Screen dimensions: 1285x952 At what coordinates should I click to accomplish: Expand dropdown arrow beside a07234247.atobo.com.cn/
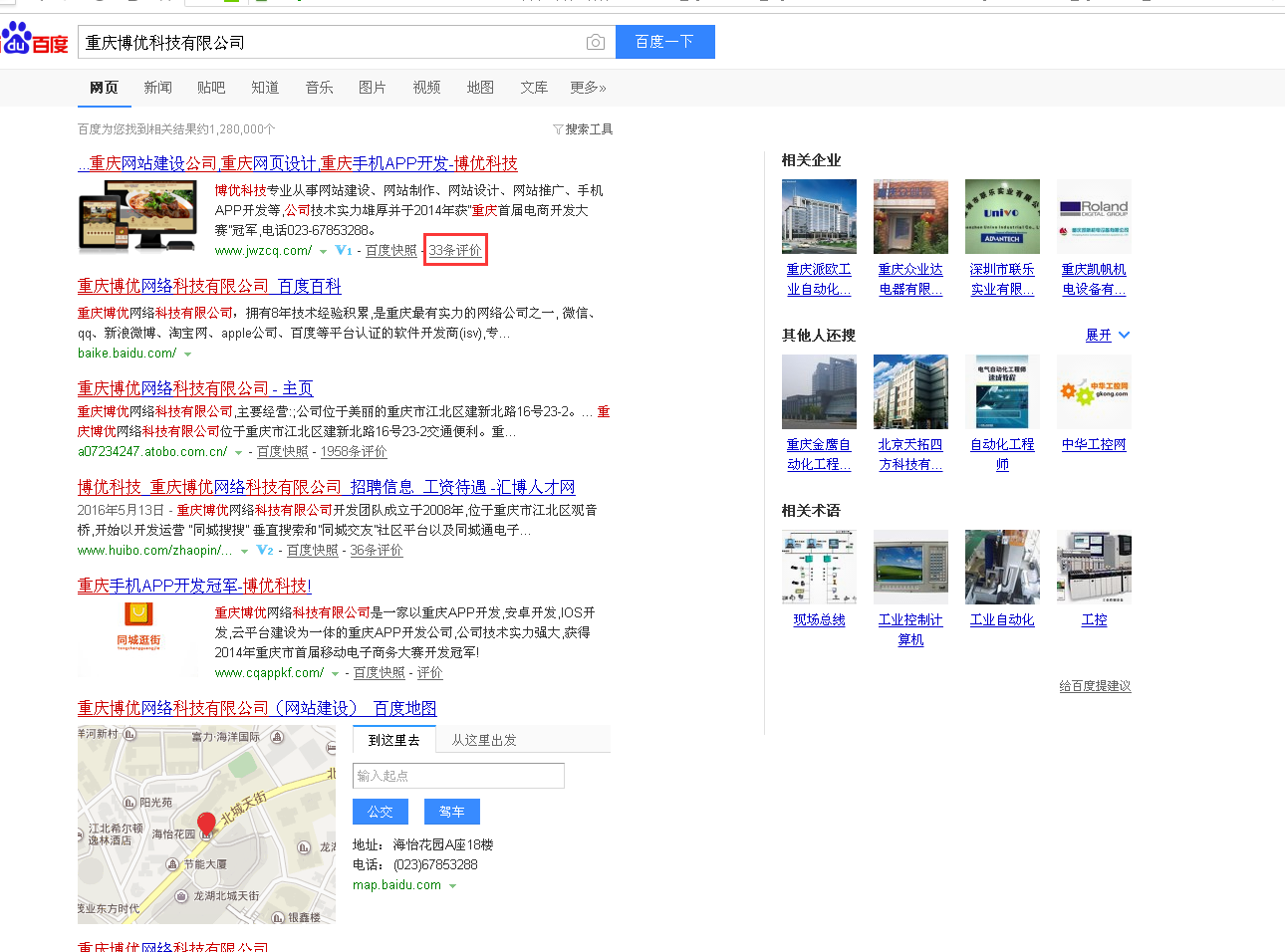pos(238,453)
